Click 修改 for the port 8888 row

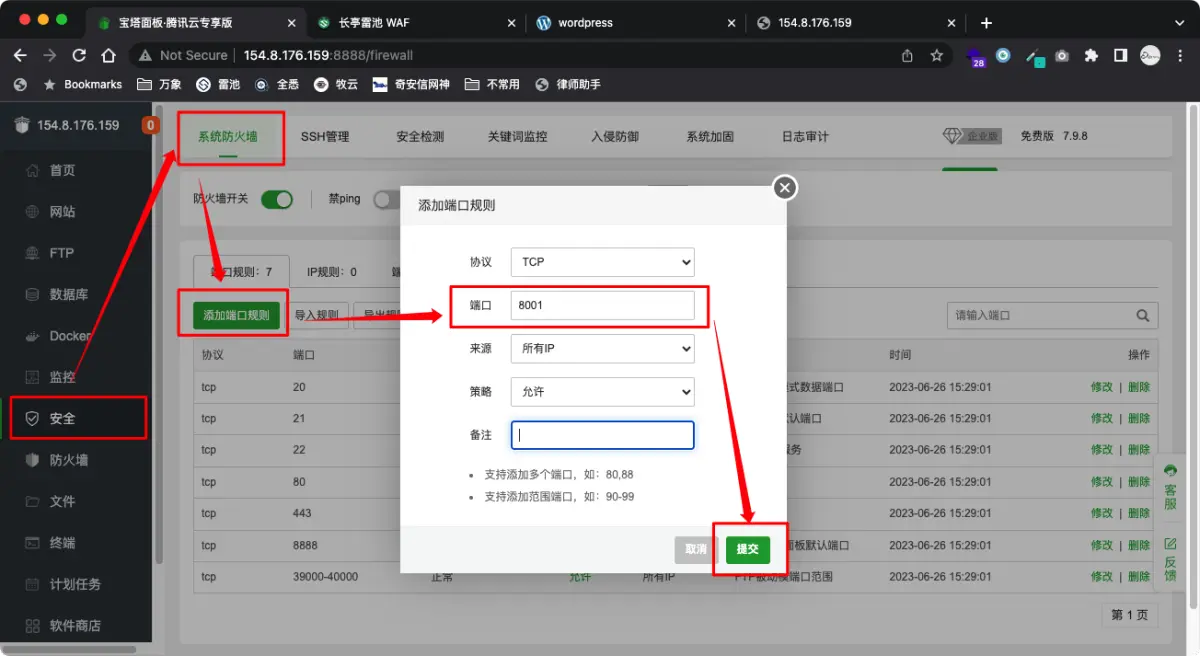pyautogui.click(x=1101, y=545)
